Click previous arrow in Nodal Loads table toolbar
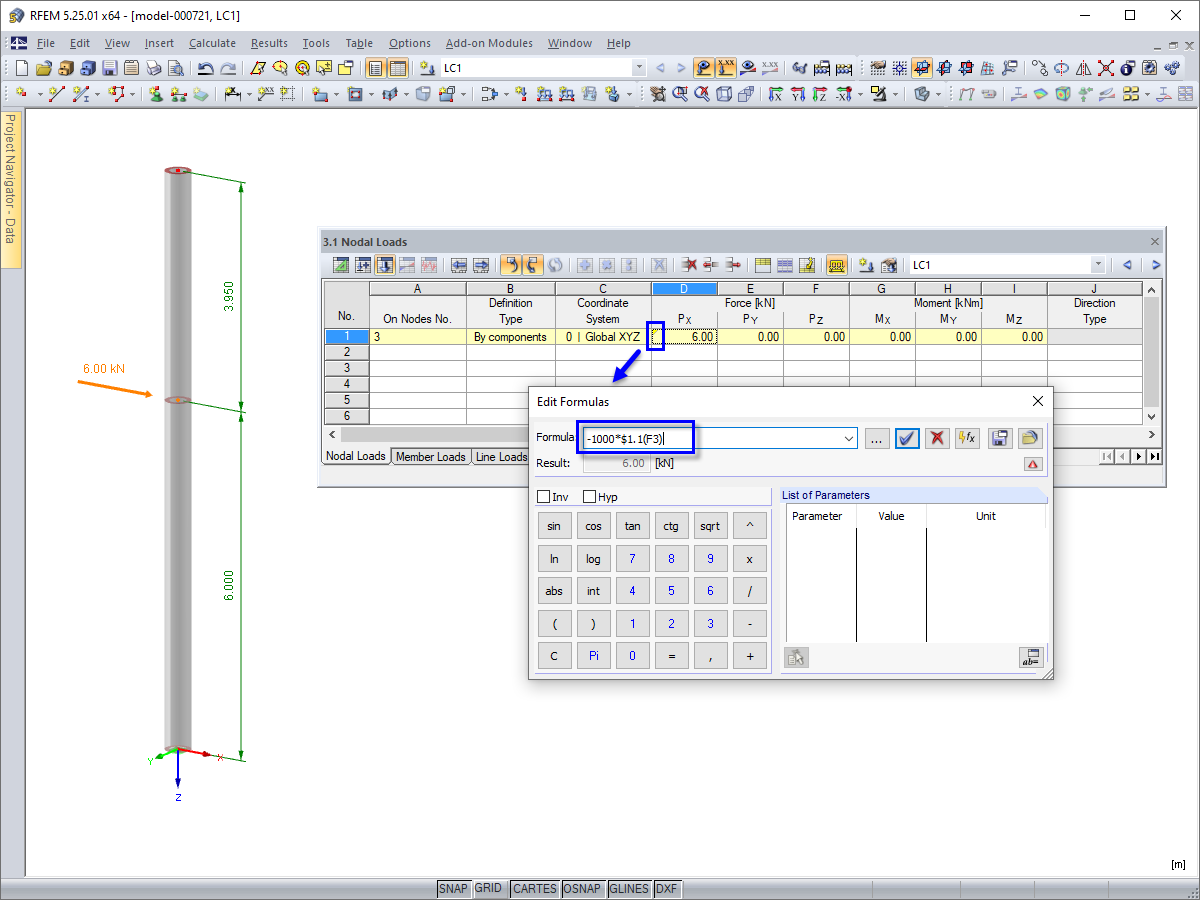1200x900 pixels. point(1127,265)
